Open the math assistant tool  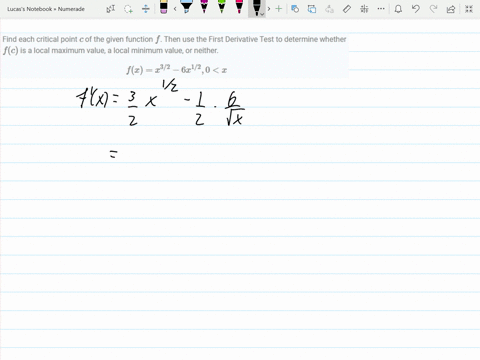tap(364, 9)
